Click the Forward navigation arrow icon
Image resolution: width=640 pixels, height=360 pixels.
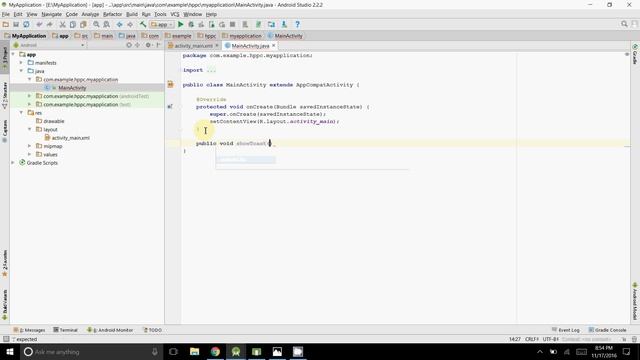pyautogui.click(x=130, y=24)
